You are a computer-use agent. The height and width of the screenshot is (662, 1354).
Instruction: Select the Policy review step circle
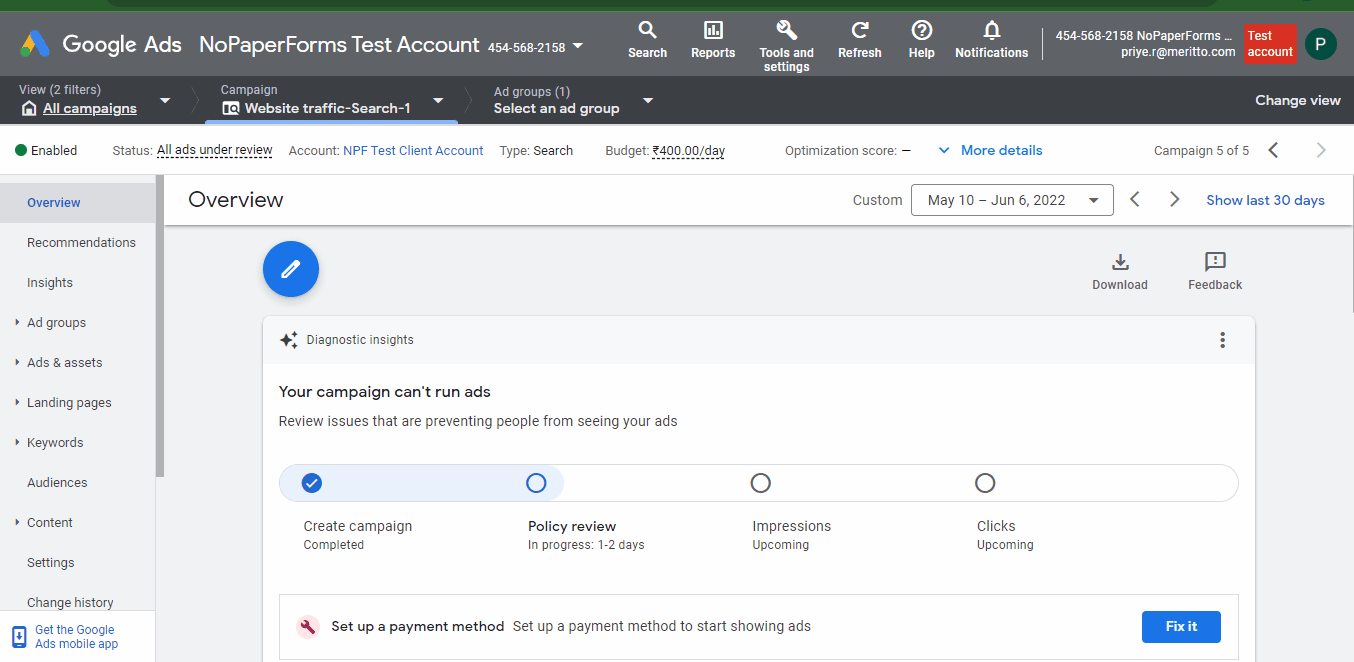tap(536, 483)
